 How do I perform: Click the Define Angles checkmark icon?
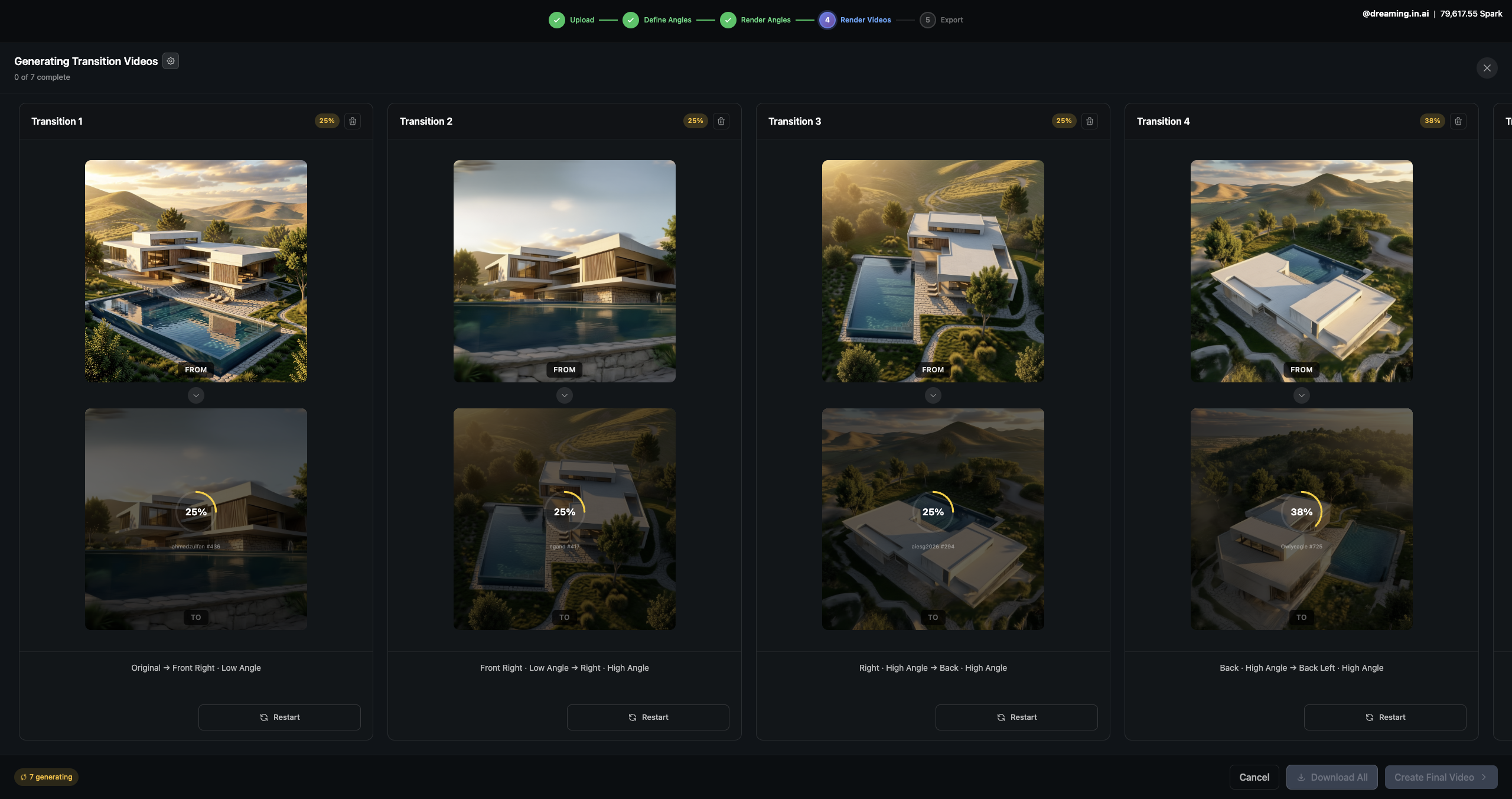(x=630, y=20)
